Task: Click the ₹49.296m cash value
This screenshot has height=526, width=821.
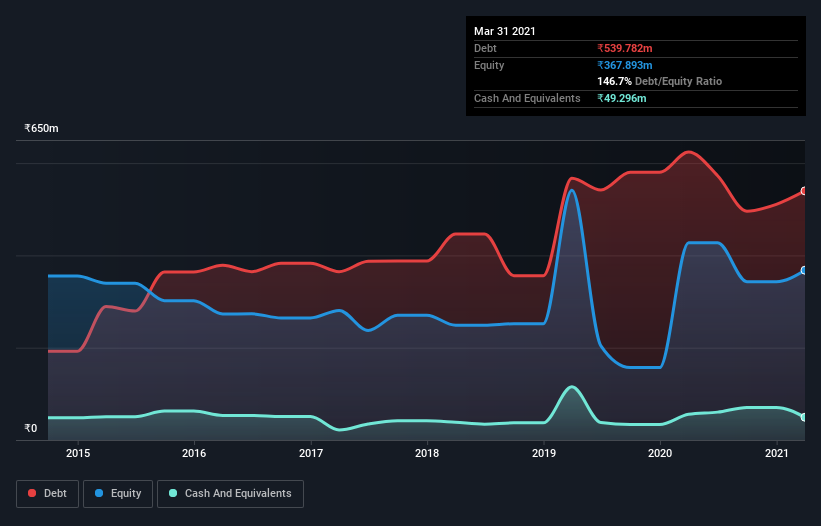Action: [x=622, y=98]
